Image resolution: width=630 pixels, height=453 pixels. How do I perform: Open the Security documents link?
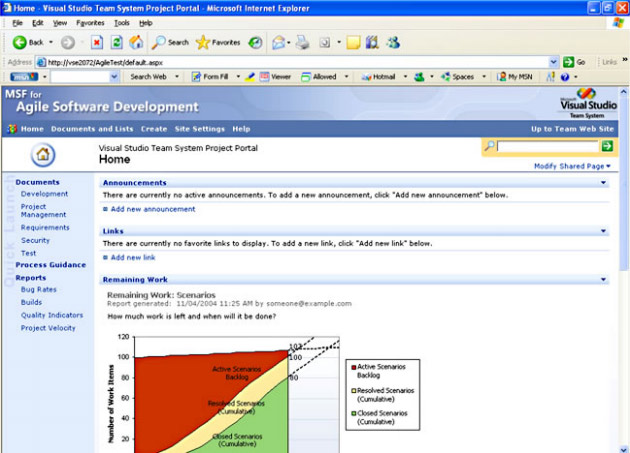click(x=35, y=240)
